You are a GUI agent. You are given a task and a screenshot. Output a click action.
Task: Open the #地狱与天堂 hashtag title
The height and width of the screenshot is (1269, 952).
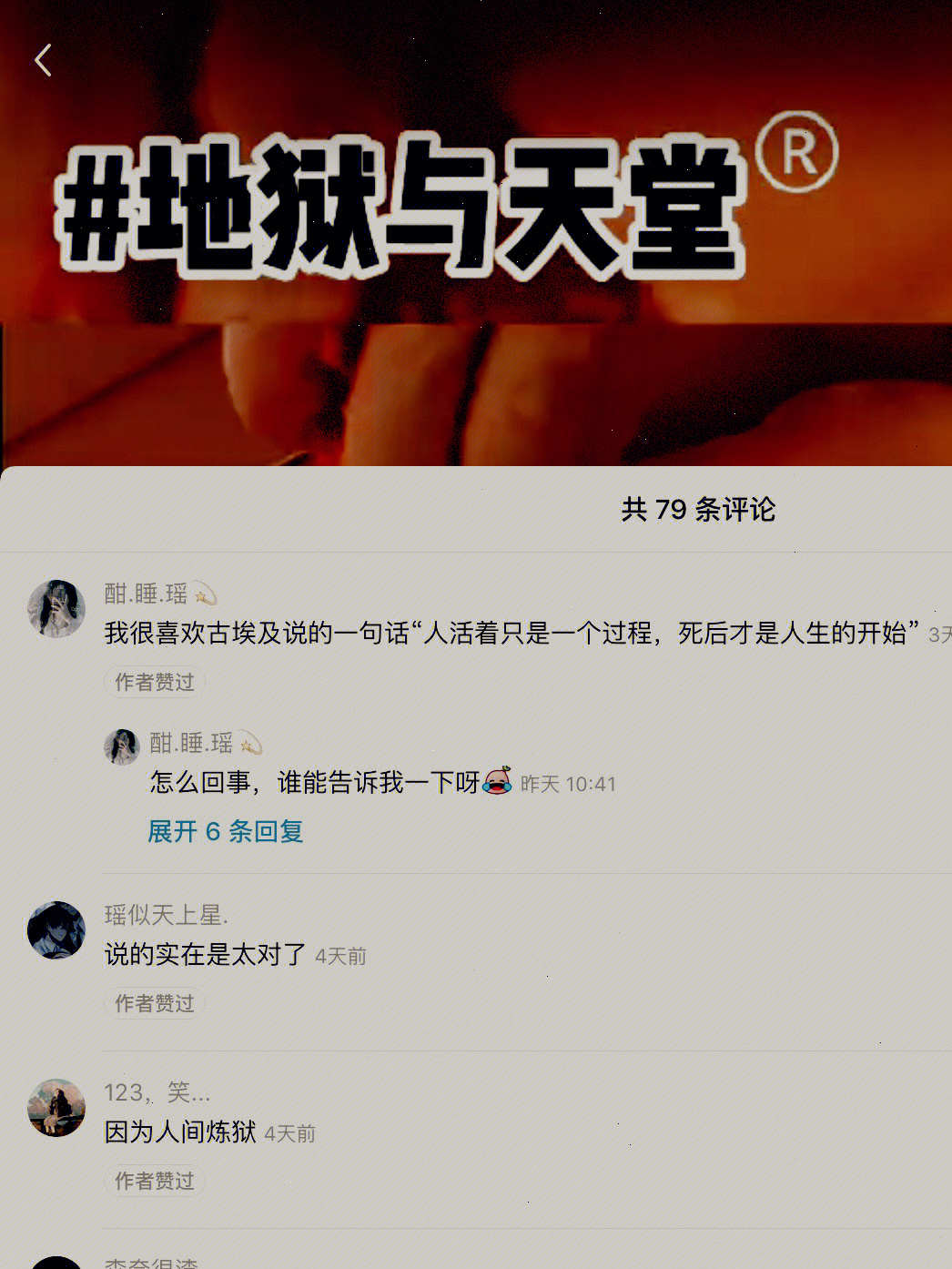[400, 208]
